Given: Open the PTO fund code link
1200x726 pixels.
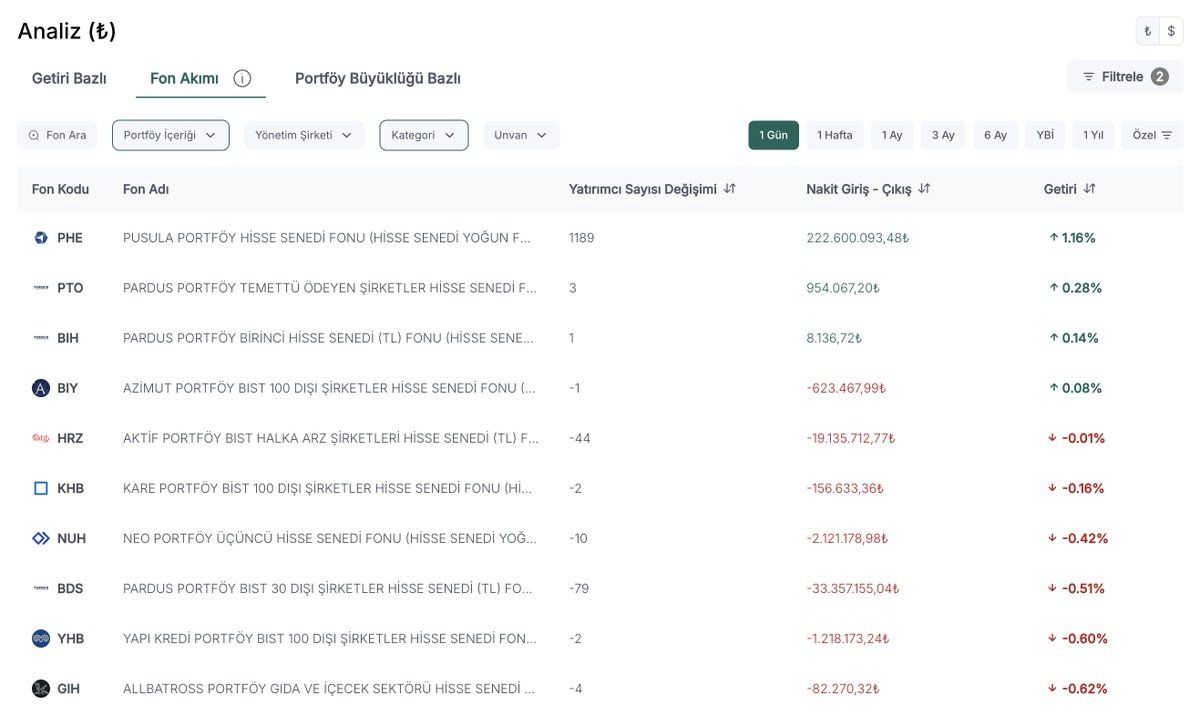Looking at the screenshot, I should point(70,288).
